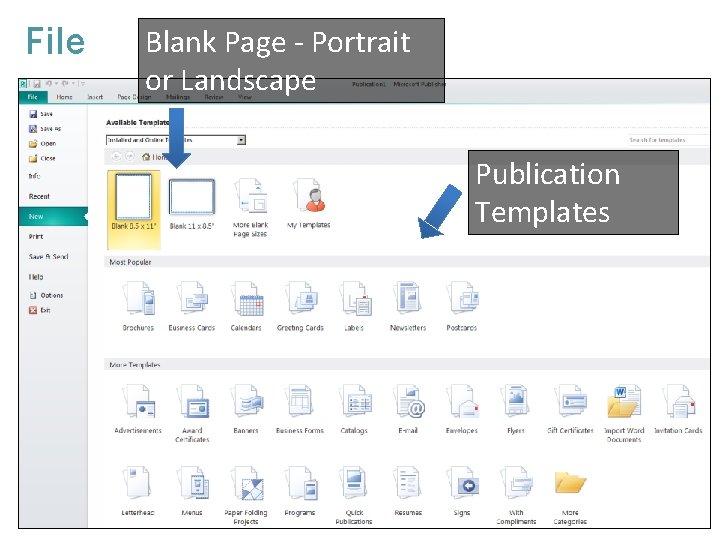This screenshot has height=540, width=720.
Task: Open the Flyers template category
Action: [x=516, y=409]
